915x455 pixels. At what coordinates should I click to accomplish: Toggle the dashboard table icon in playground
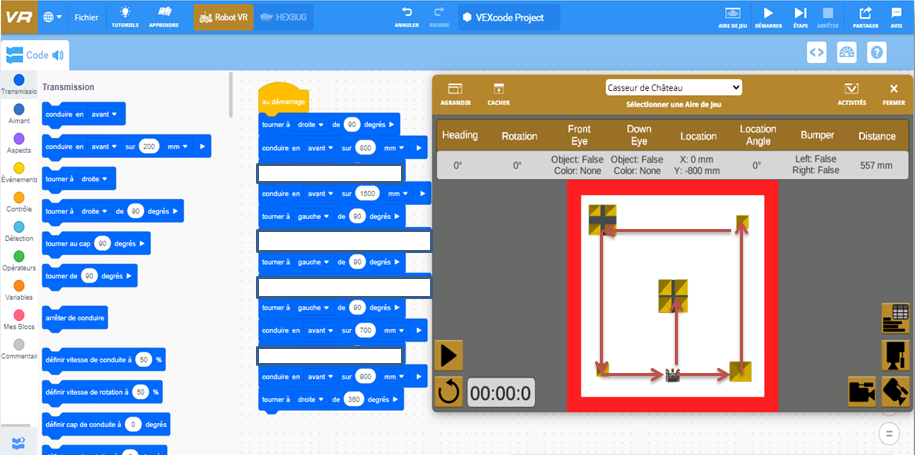coord(896,318)
